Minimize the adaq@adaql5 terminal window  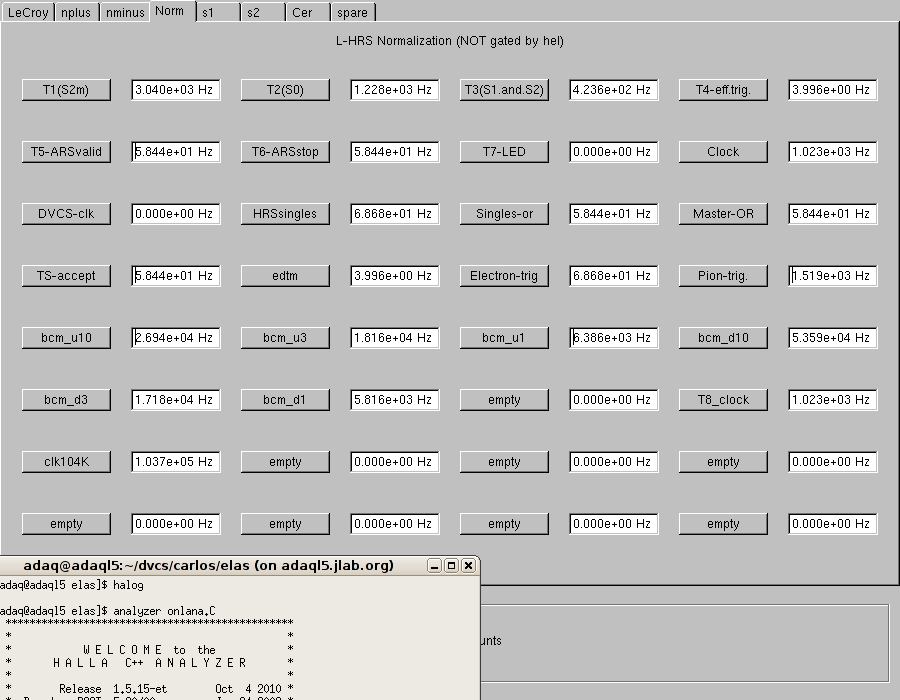click(435, 566)
